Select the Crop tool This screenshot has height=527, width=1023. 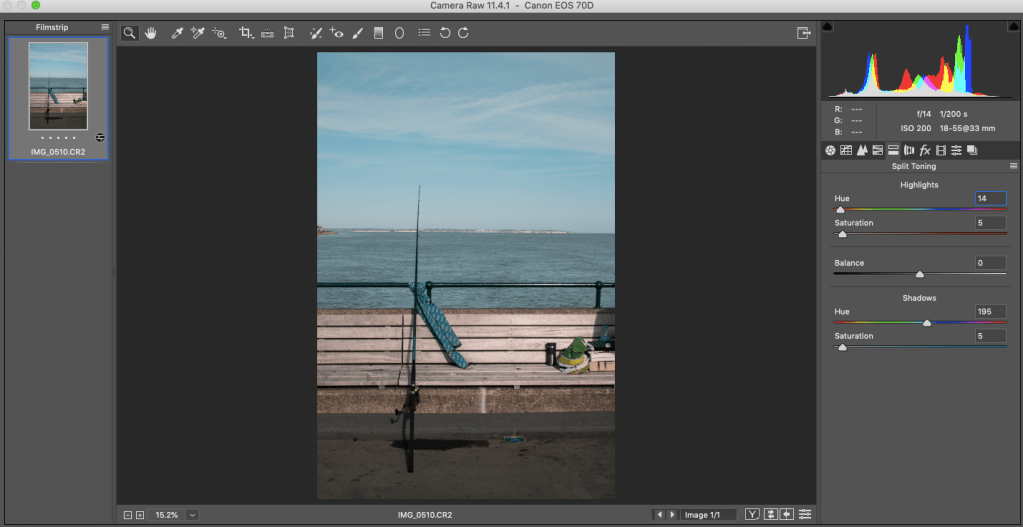pyautogui.click(x=246, y=33)
